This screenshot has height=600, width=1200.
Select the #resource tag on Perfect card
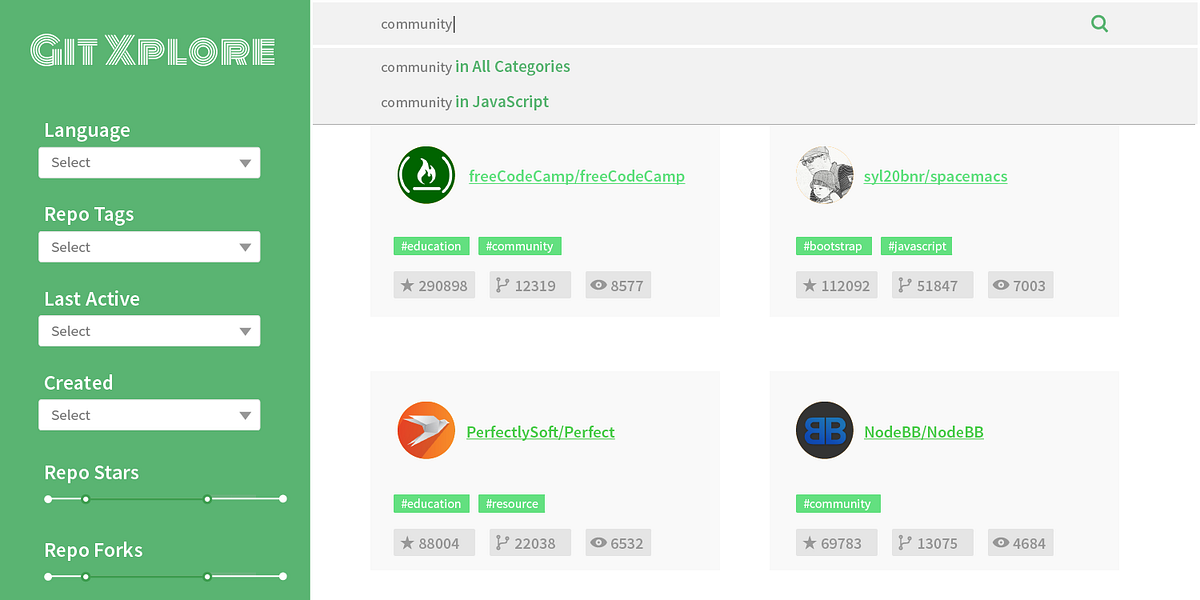click(x=511, y=503)
